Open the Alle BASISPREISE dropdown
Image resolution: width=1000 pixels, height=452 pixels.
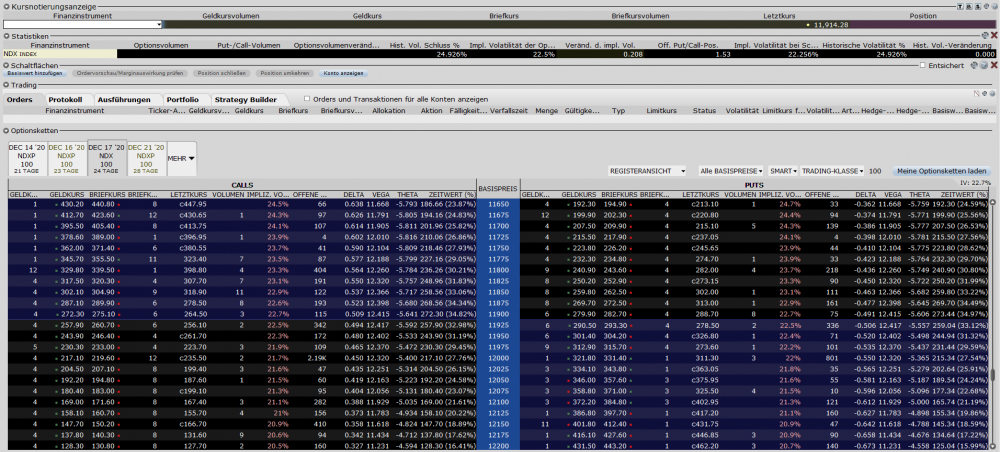tap(730, 171)
